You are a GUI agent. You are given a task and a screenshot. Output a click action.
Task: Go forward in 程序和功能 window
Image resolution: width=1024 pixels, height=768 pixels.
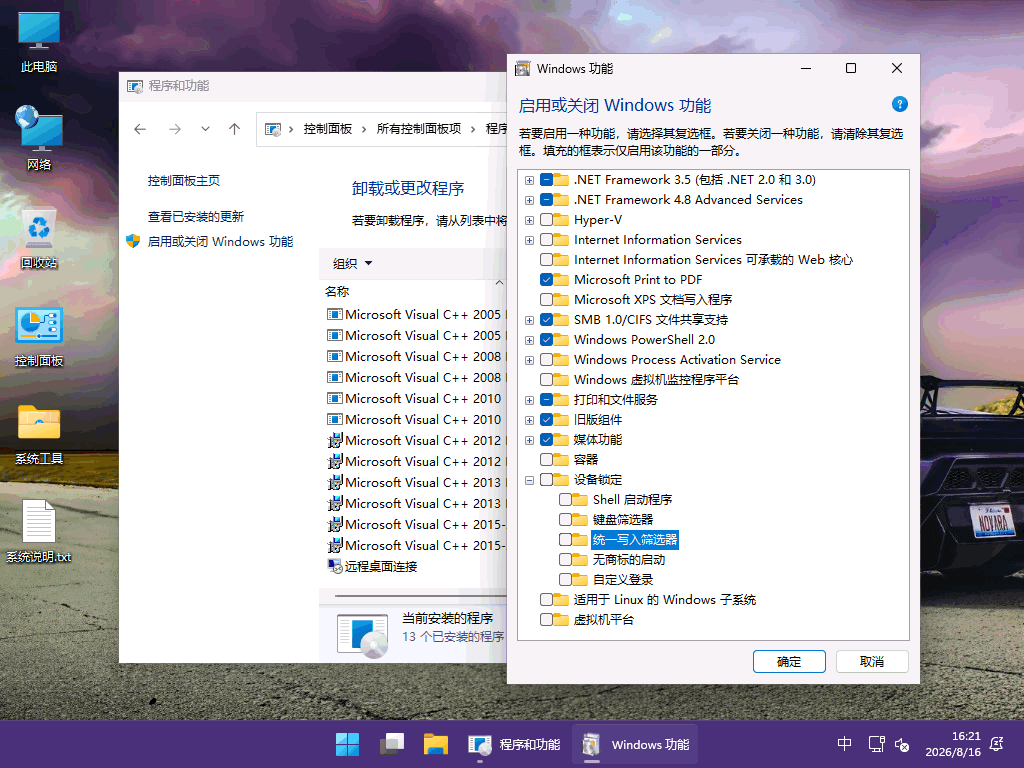coord(175,129)
